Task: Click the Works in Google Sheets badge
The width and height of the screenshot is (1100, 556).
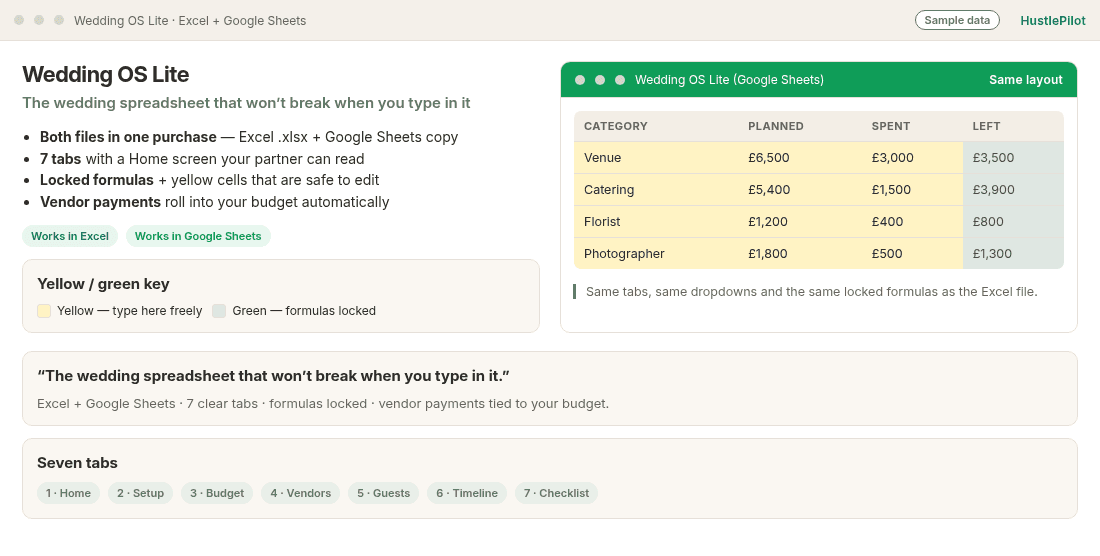Action: [x=198, y=236]
